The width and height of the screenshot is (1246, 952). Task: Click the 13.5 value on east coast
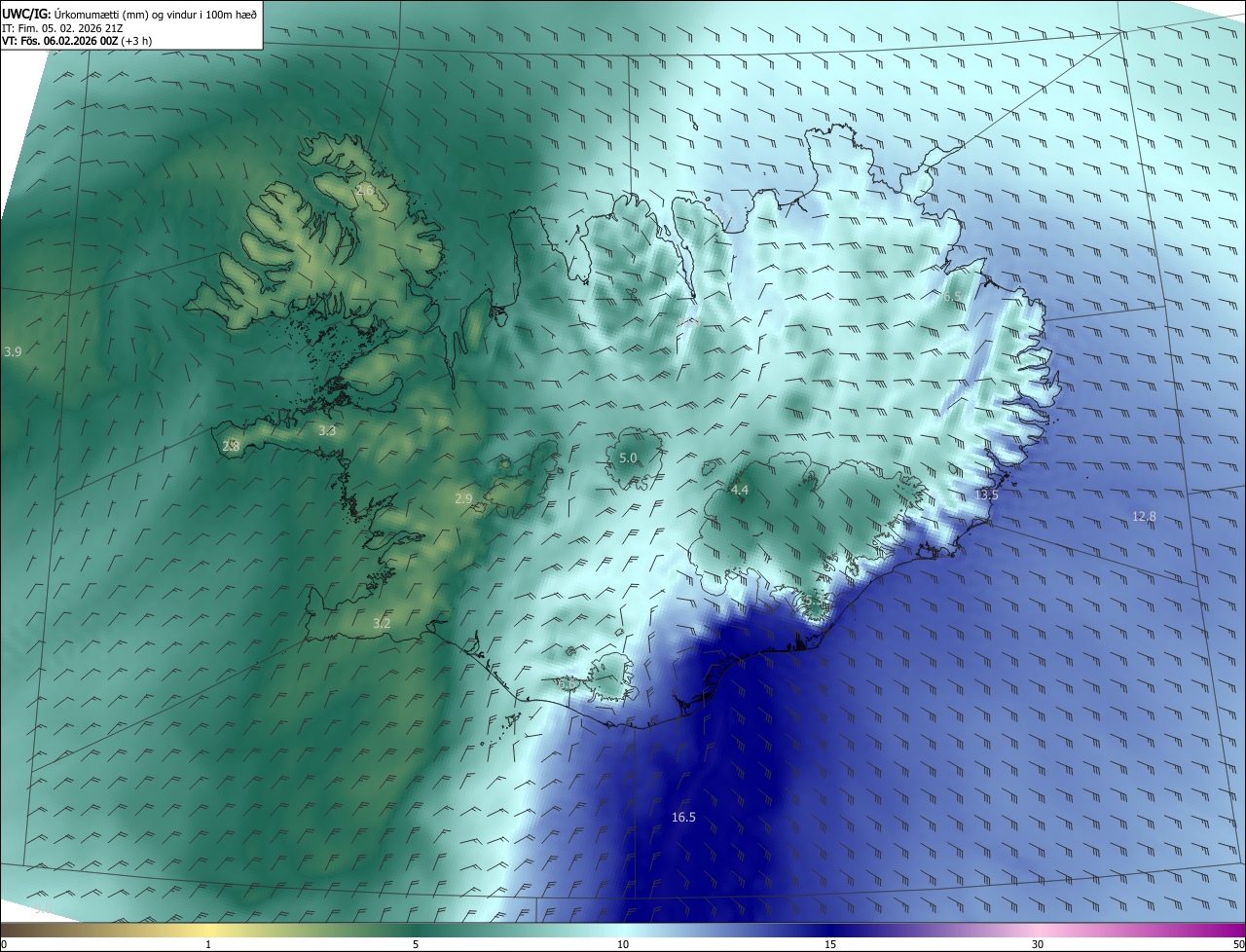click(986, 494)
